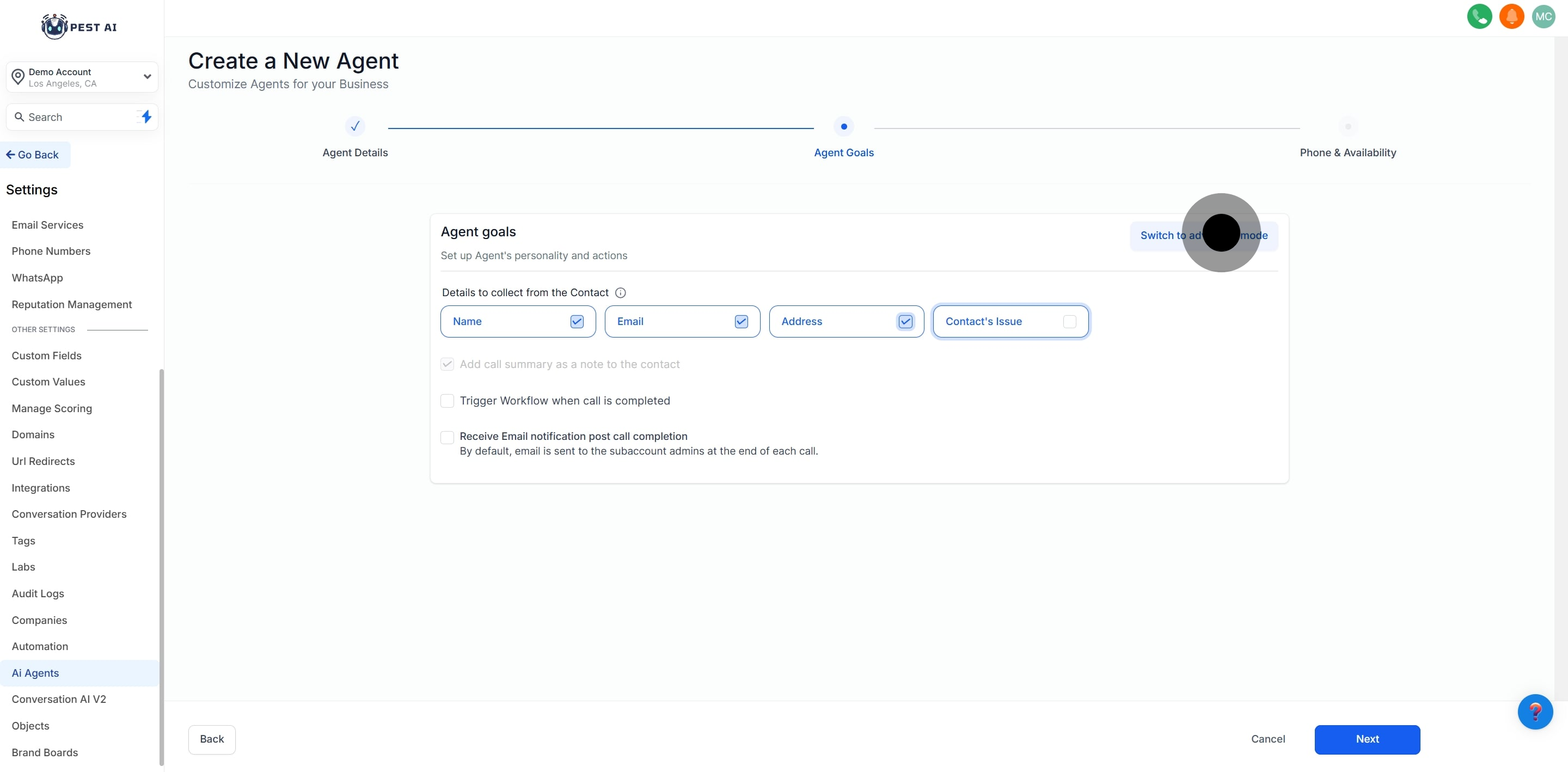The image size is (1568, 772).
Task: Enable Receive Email notification post call completion
Action: 448,437
